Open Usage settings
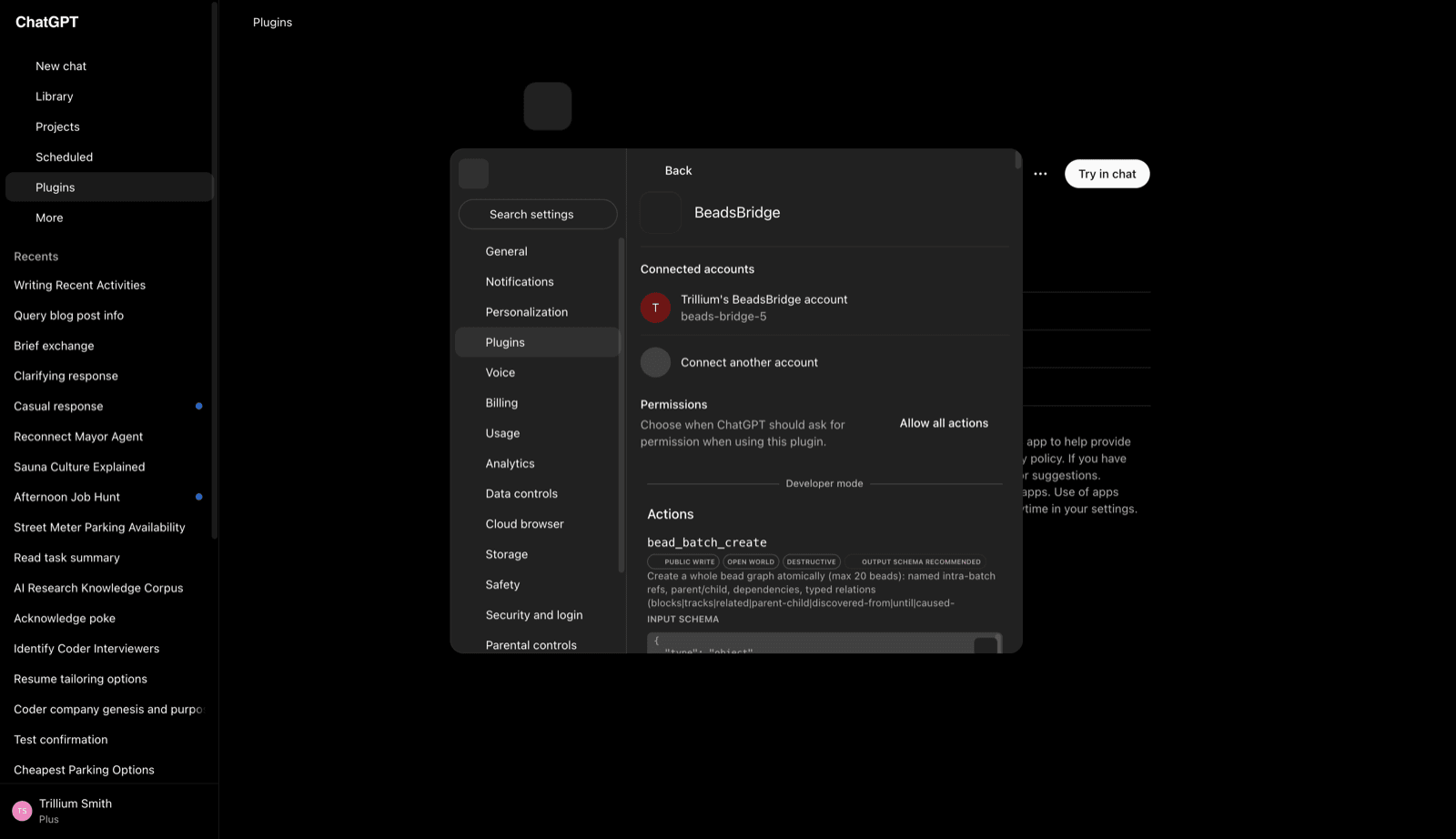 [537, 433]
